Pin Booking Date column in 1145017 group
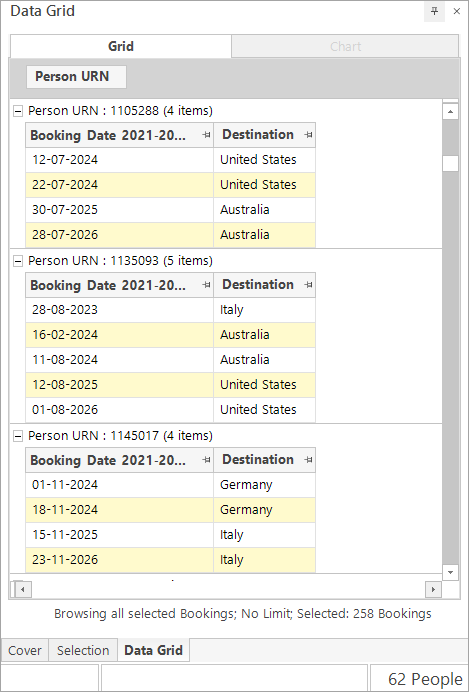The width and height of the screenshot is (469, 692). 206,460
